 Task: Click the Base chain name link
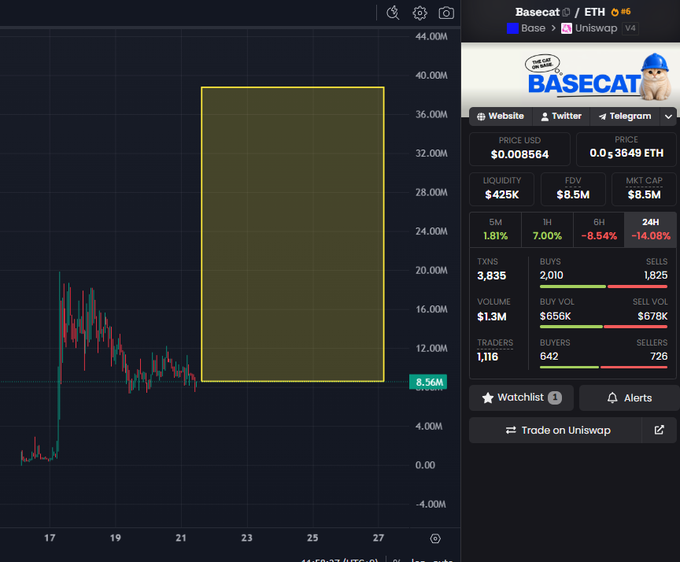533,29
